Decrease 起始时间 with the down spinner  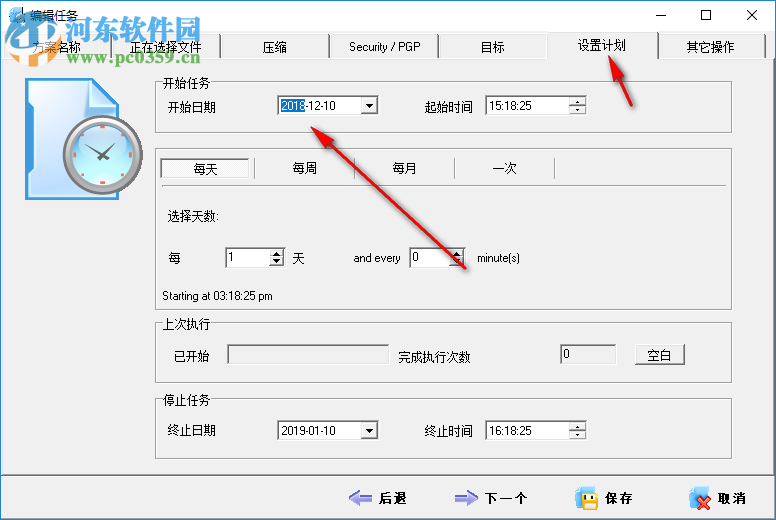pos(578,110)
